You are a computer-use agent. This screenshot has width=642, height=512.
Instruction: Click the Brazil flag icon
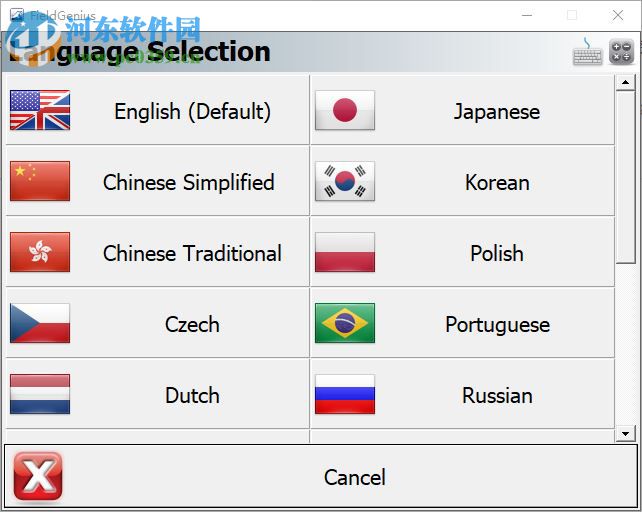click(x=345, y=323)
